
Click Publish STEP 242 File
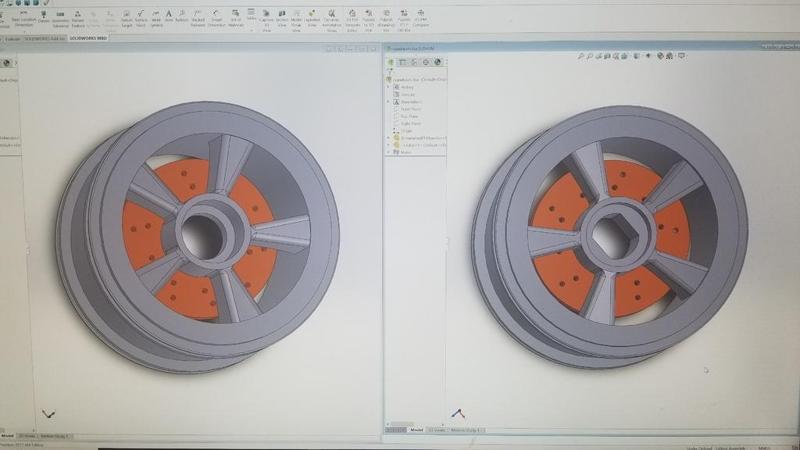point(404,21)
